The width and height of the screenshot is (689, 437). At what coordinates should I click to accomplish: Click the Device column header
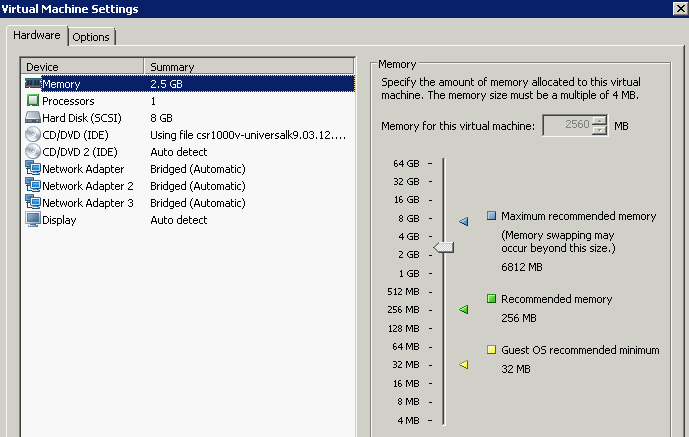click(82, 66)
